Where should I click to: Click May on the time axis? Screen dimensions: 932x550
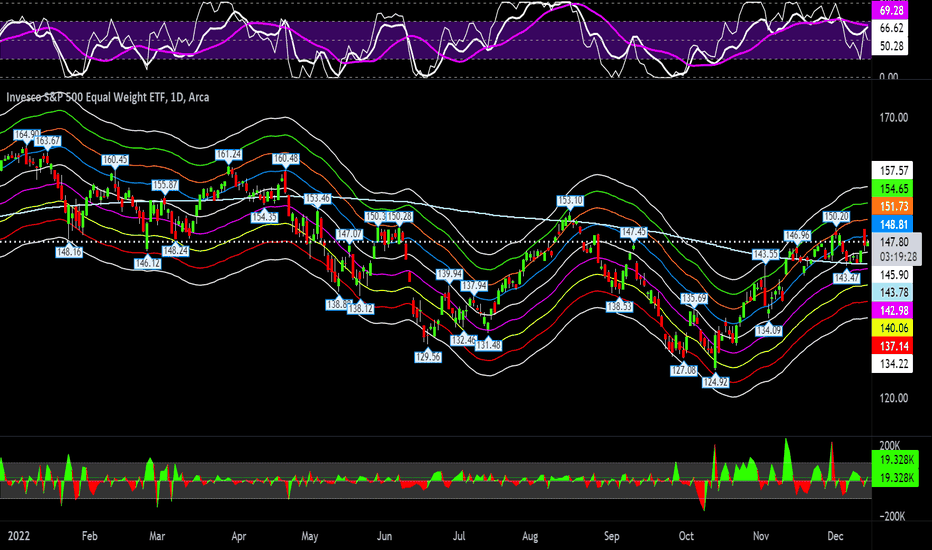point(310,536)
